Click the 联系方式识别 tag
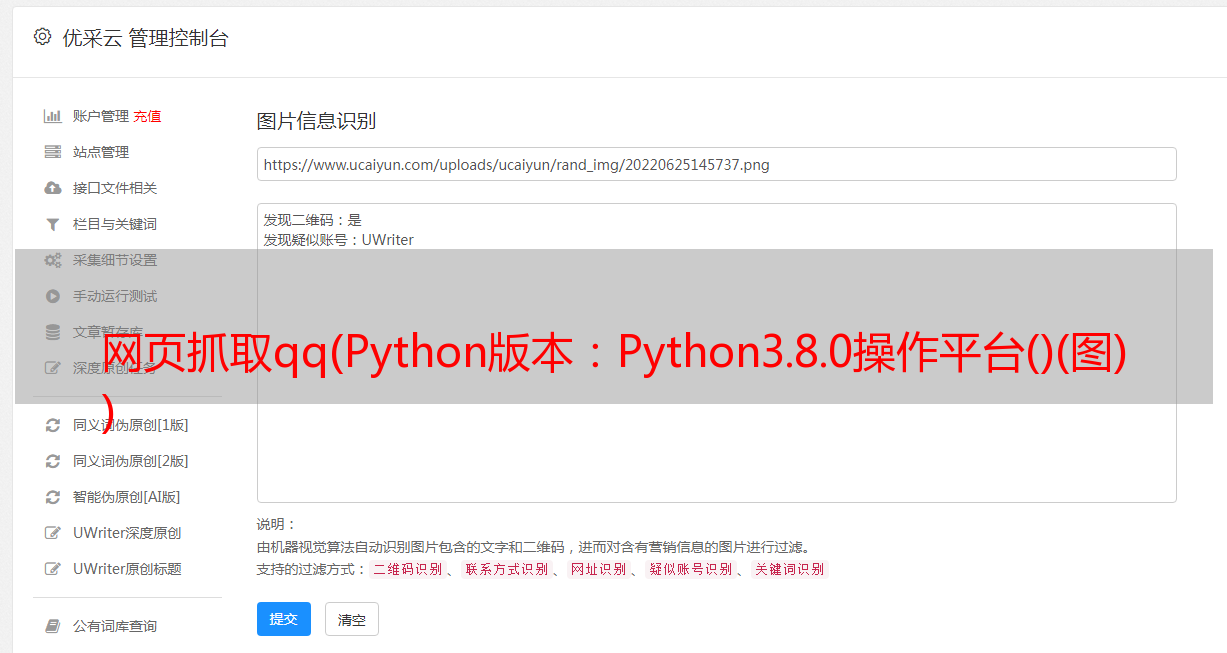The image size is (1227, 653). tap(506, 569)
